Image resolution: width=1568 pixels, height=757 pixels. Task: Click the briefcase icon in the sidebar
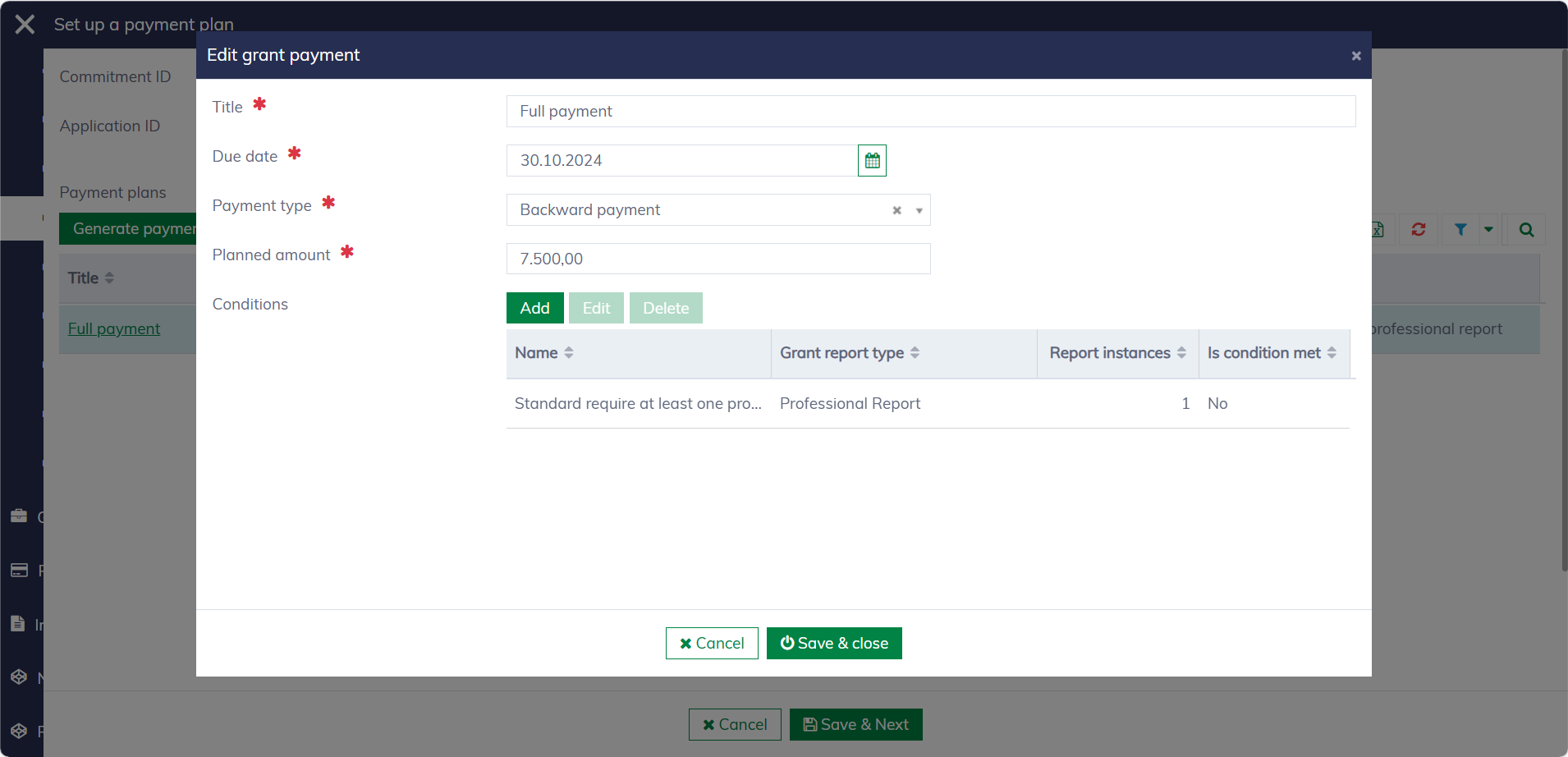tap(19, 516)
